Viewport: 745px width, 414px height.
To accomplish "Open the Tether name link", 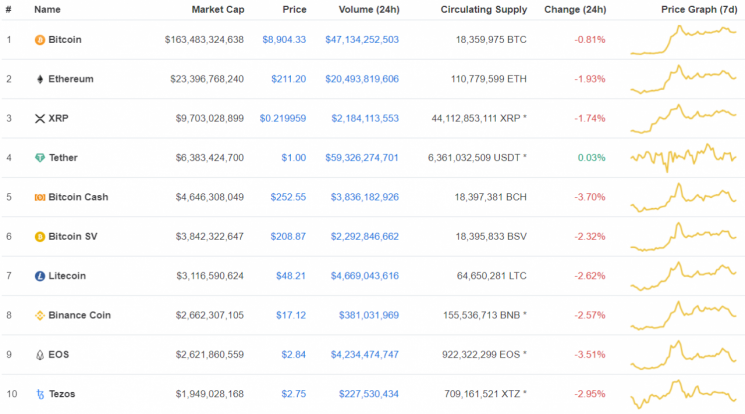I will coord(63,158).
